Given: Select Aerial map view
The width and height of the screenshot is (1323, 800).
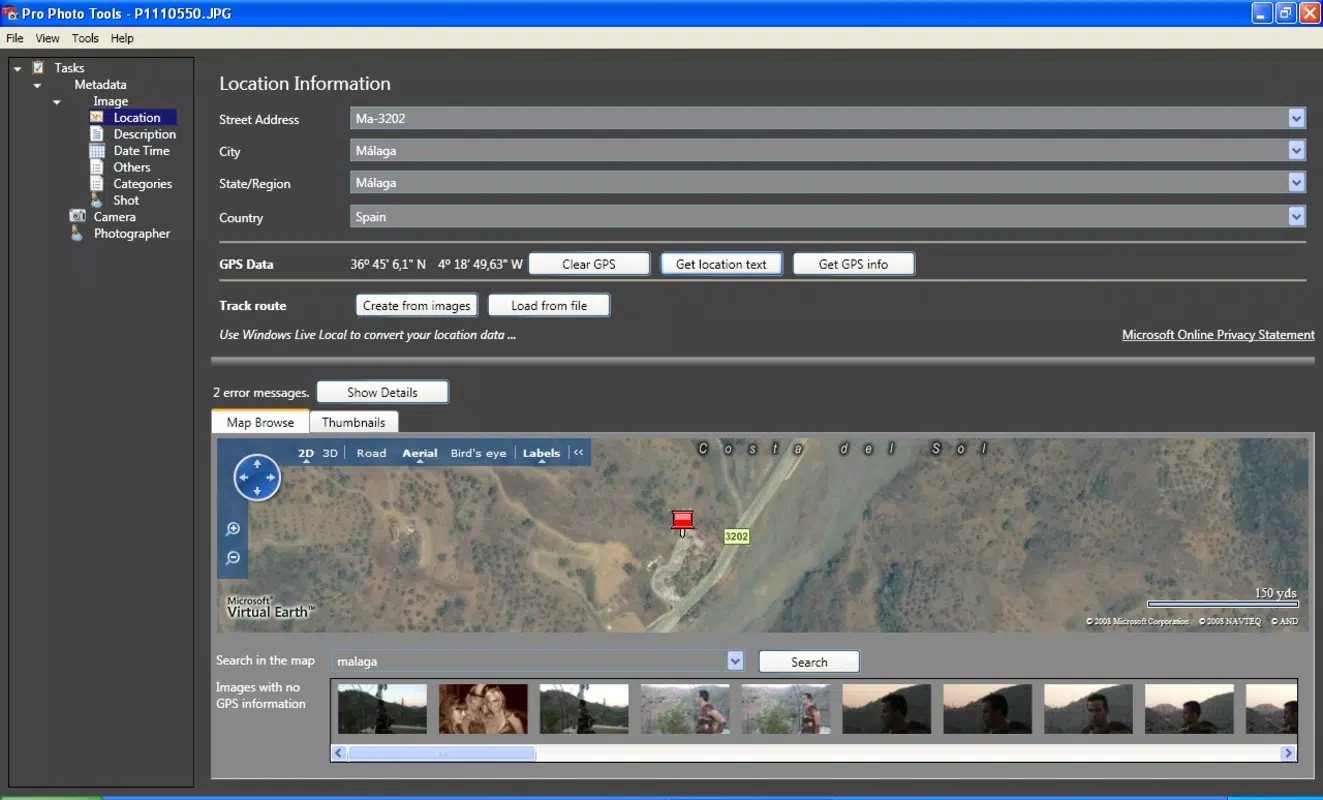Looking at the screenshot, I should [x=420, y=453].
